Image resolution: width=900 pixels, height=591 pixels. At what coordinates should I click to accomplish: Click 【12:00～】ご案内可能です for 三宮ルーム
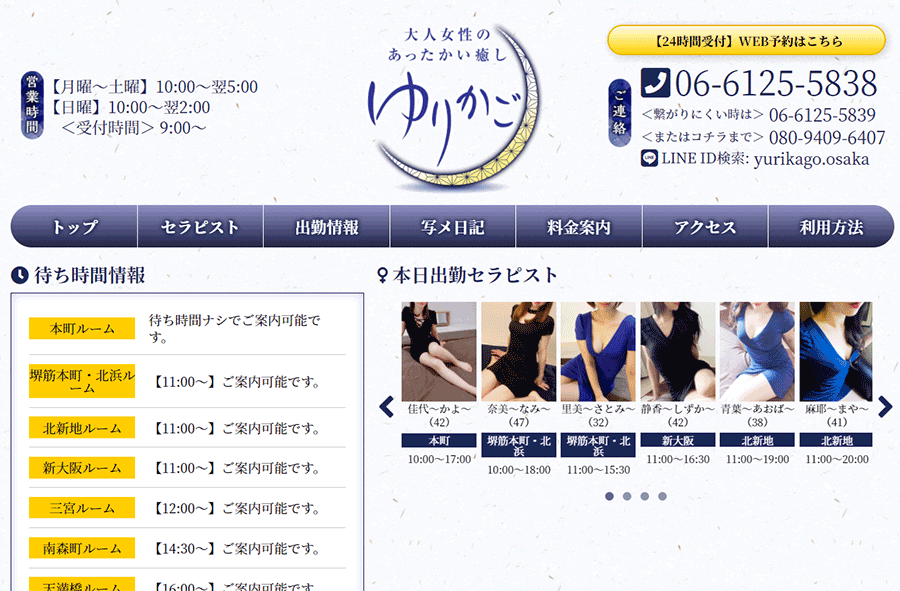point(235,508)
